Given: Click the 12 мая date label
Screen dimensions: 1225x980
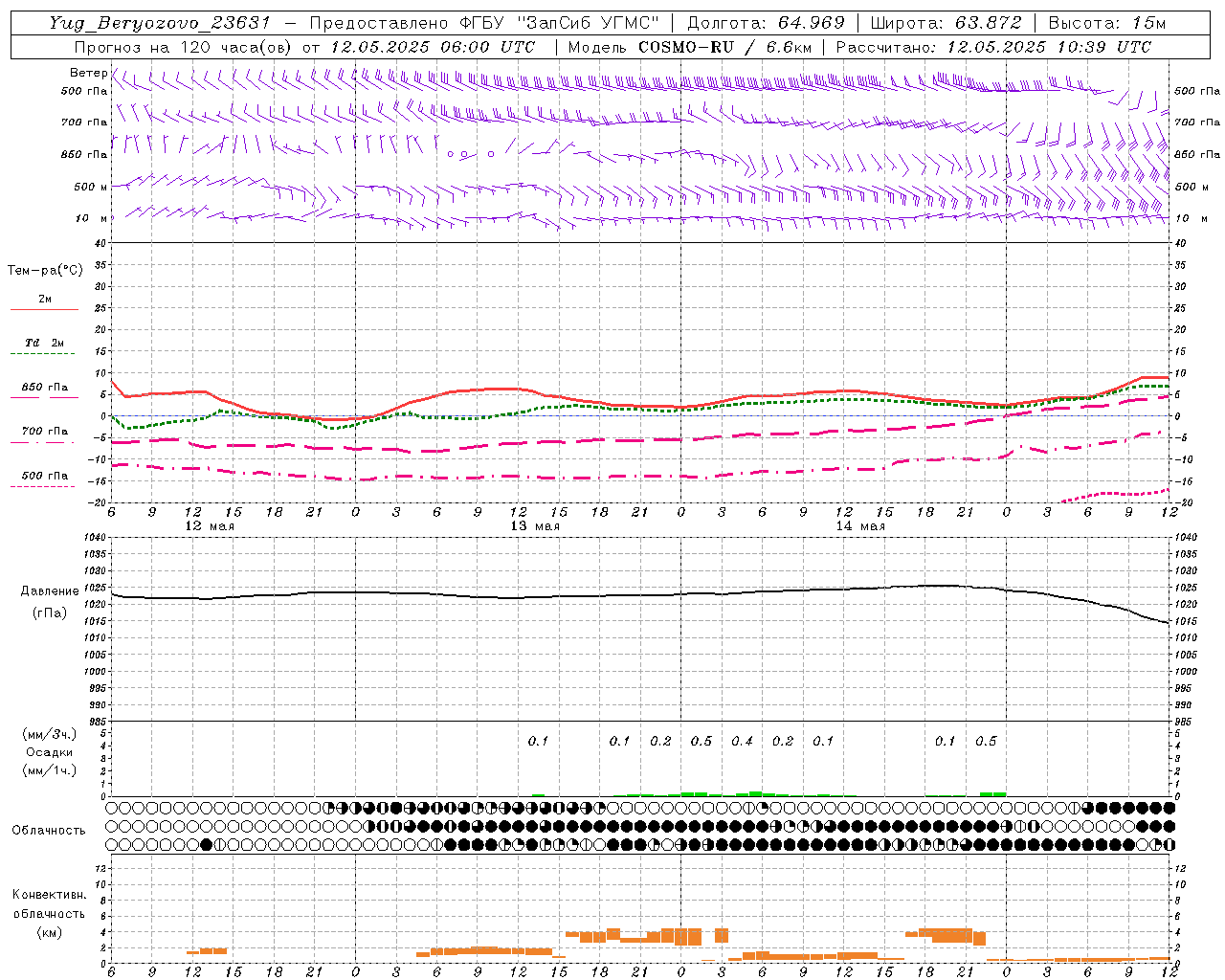Looking at the screenshot, I should (x=209, y=526).
